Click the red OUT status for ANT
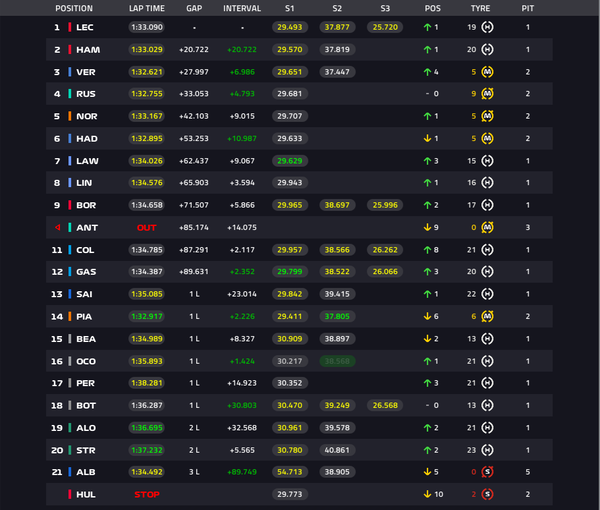The width and height of the screenshot is (600, 510). pos(147,228)
